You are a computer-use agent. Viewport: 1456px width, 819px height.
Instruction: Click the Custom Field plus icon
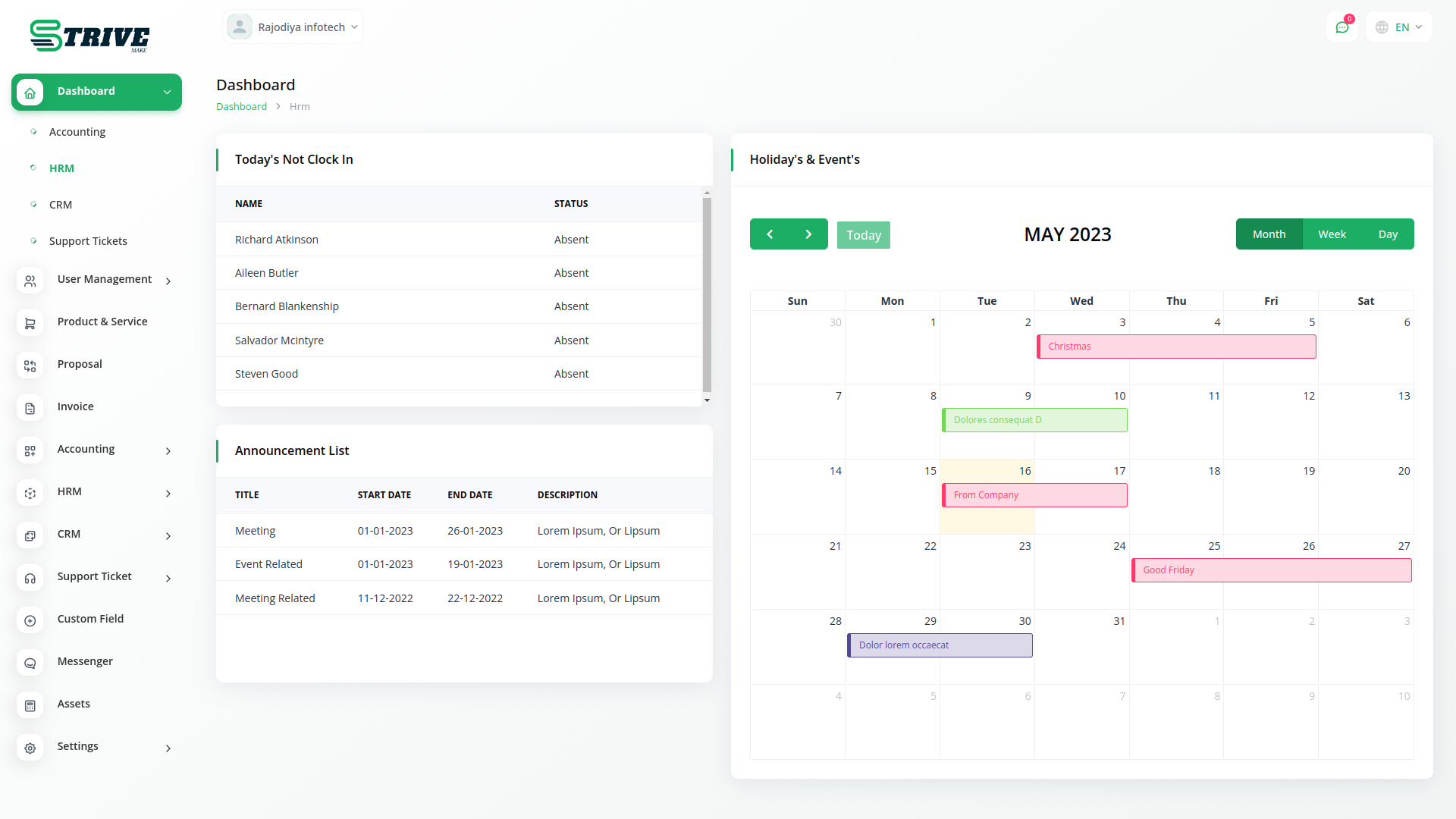point(30,620)
